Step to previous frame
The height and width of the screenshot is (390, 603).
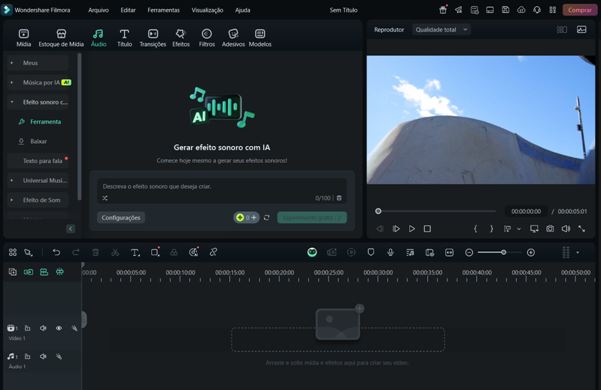(x=380, y=229)
